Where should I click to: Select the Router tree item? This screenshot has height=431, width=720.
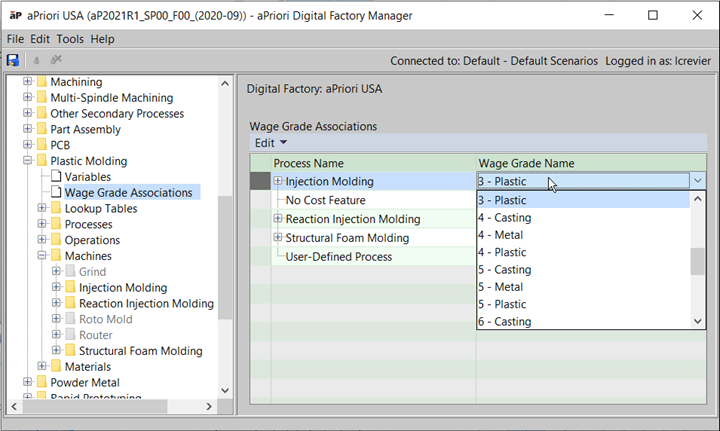pyautogui.click(x=96, y=335)
